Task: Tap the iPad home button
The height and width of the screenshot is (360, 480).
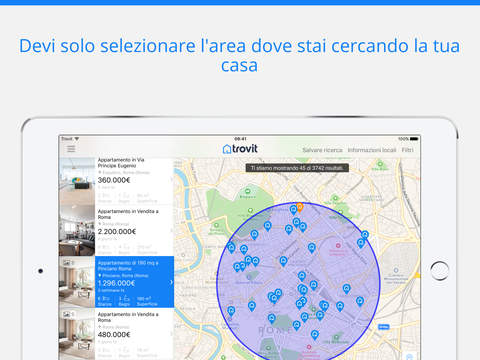Action: coord(440,271)
